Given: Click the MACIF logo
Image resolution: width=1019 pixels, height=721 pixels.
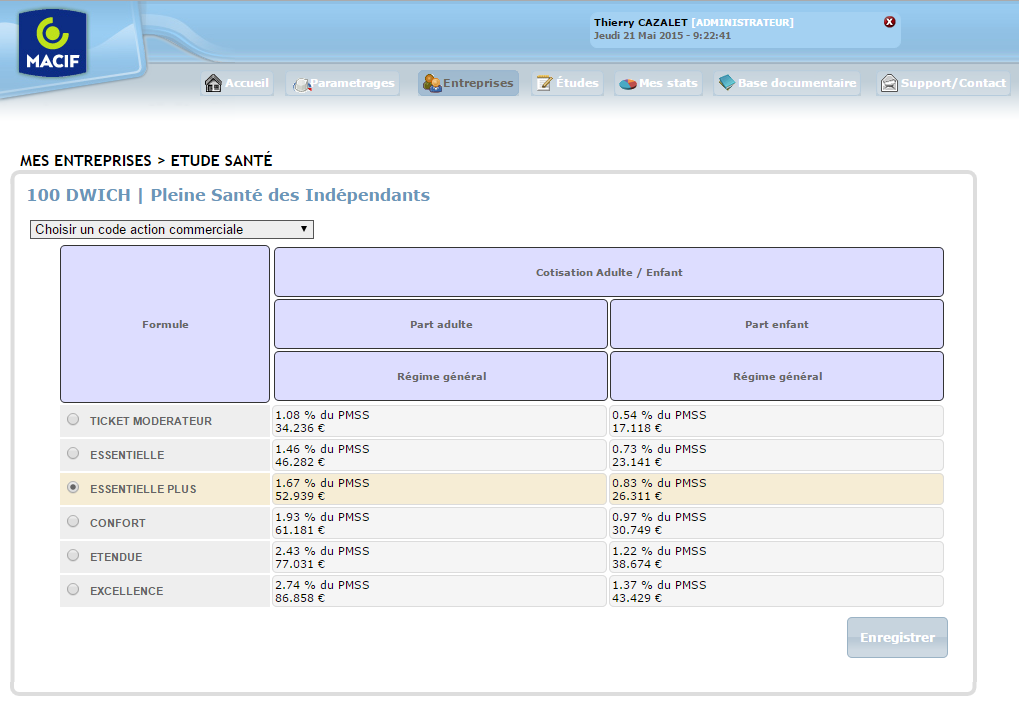Looking at the screenshot, I should coord(48,46).
